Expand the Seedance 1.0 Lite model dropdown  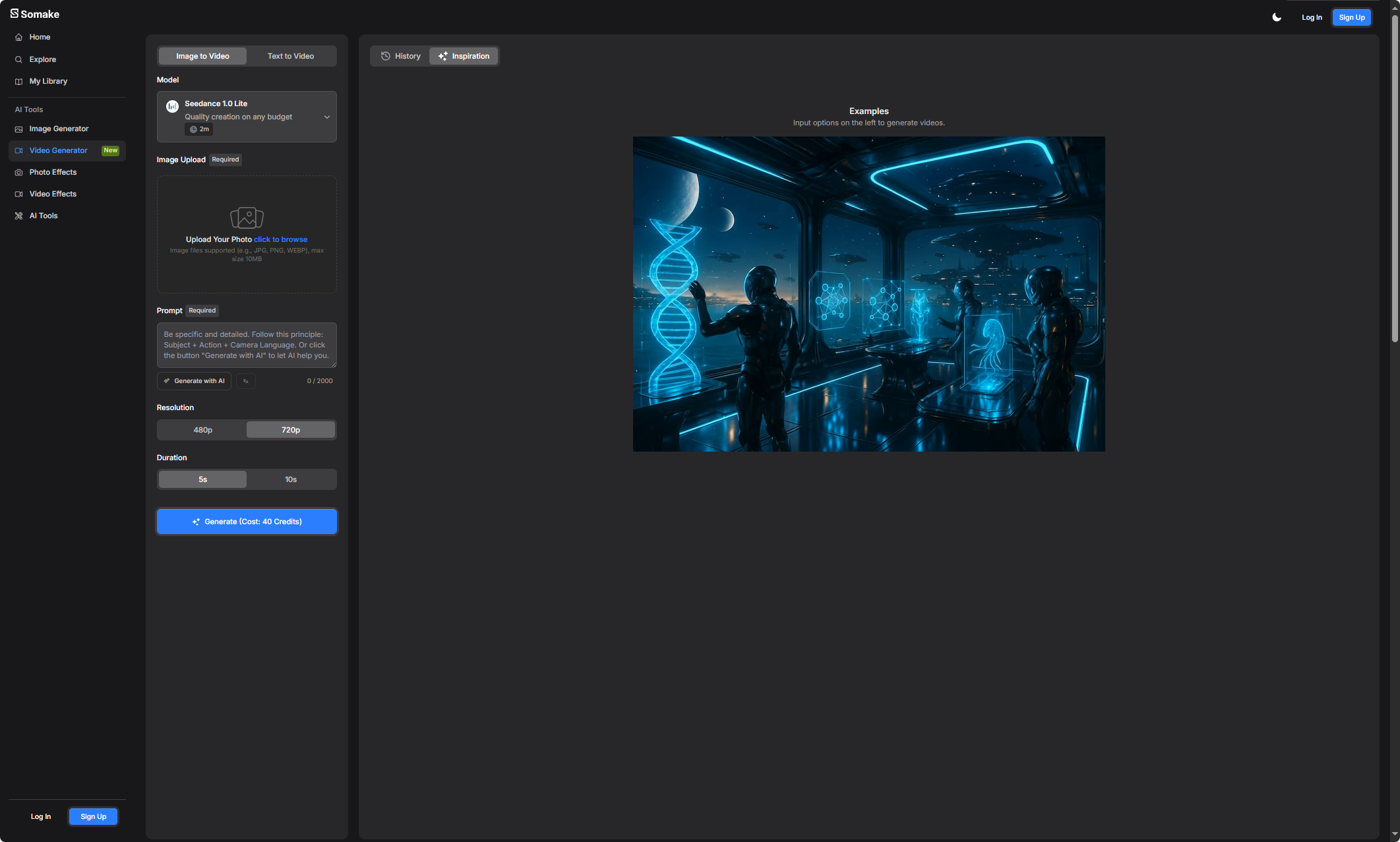326,117
